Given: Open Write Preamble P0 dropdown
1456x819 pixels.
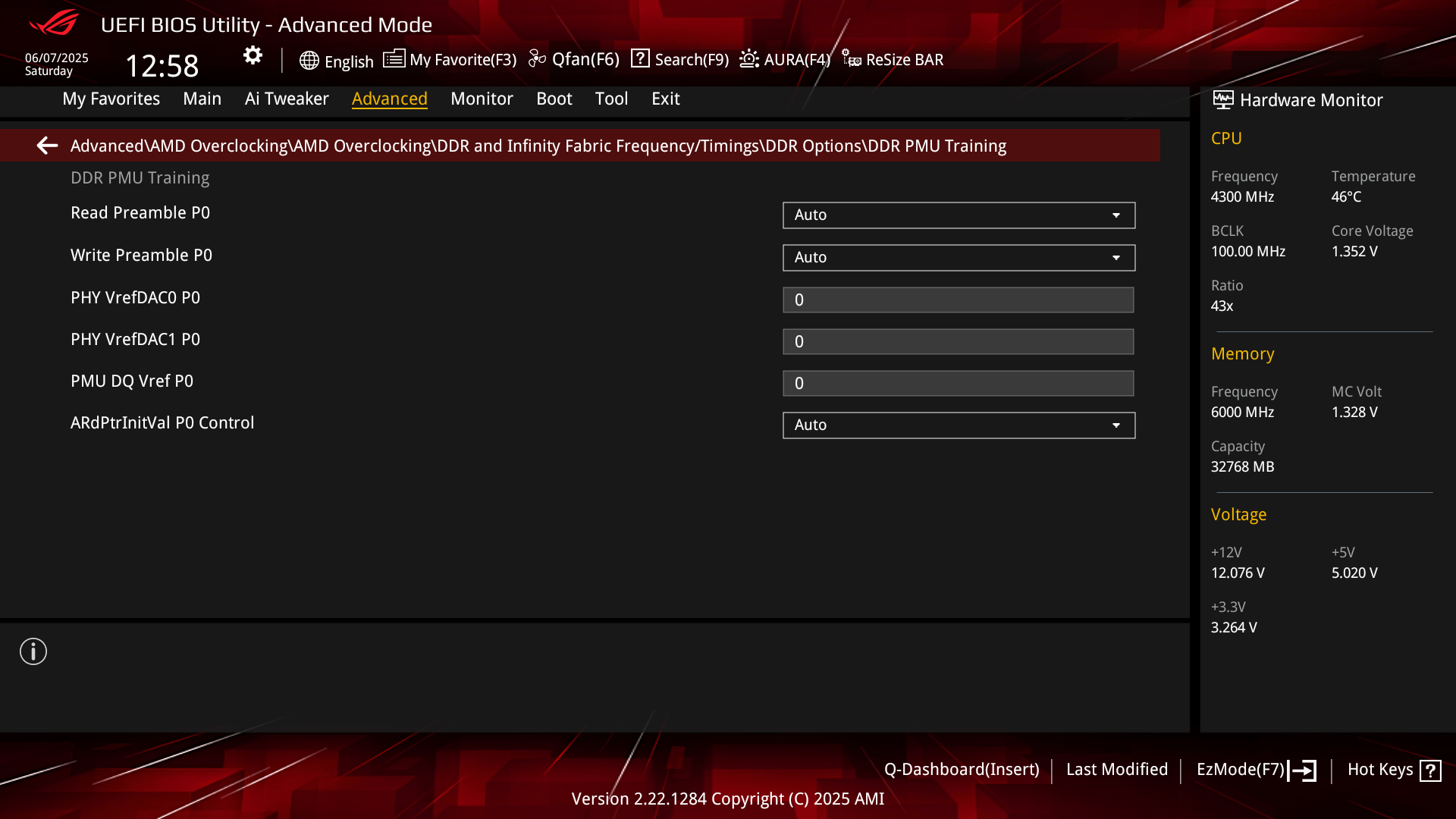Looking at the screenshot, I should click(959, 258).
